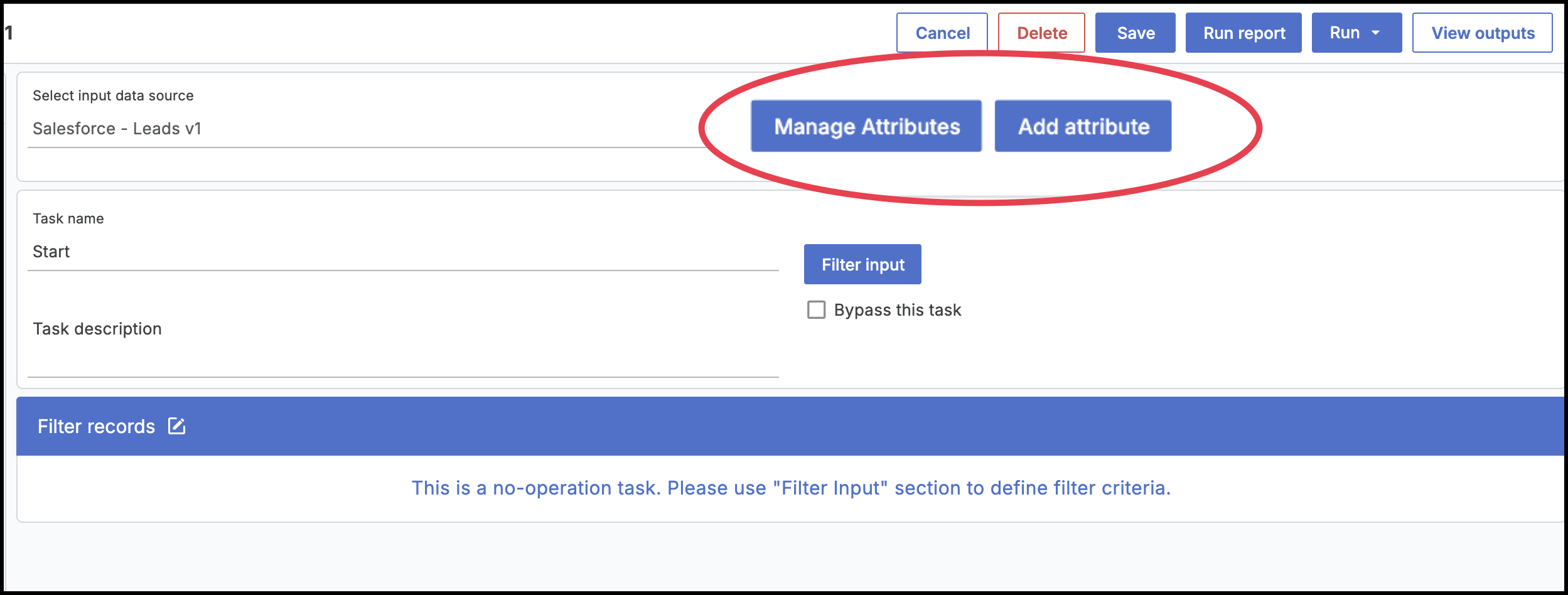Screen dimensions: 1568x595
Task: Open Manage Attributes
Action: click(866, 126)
